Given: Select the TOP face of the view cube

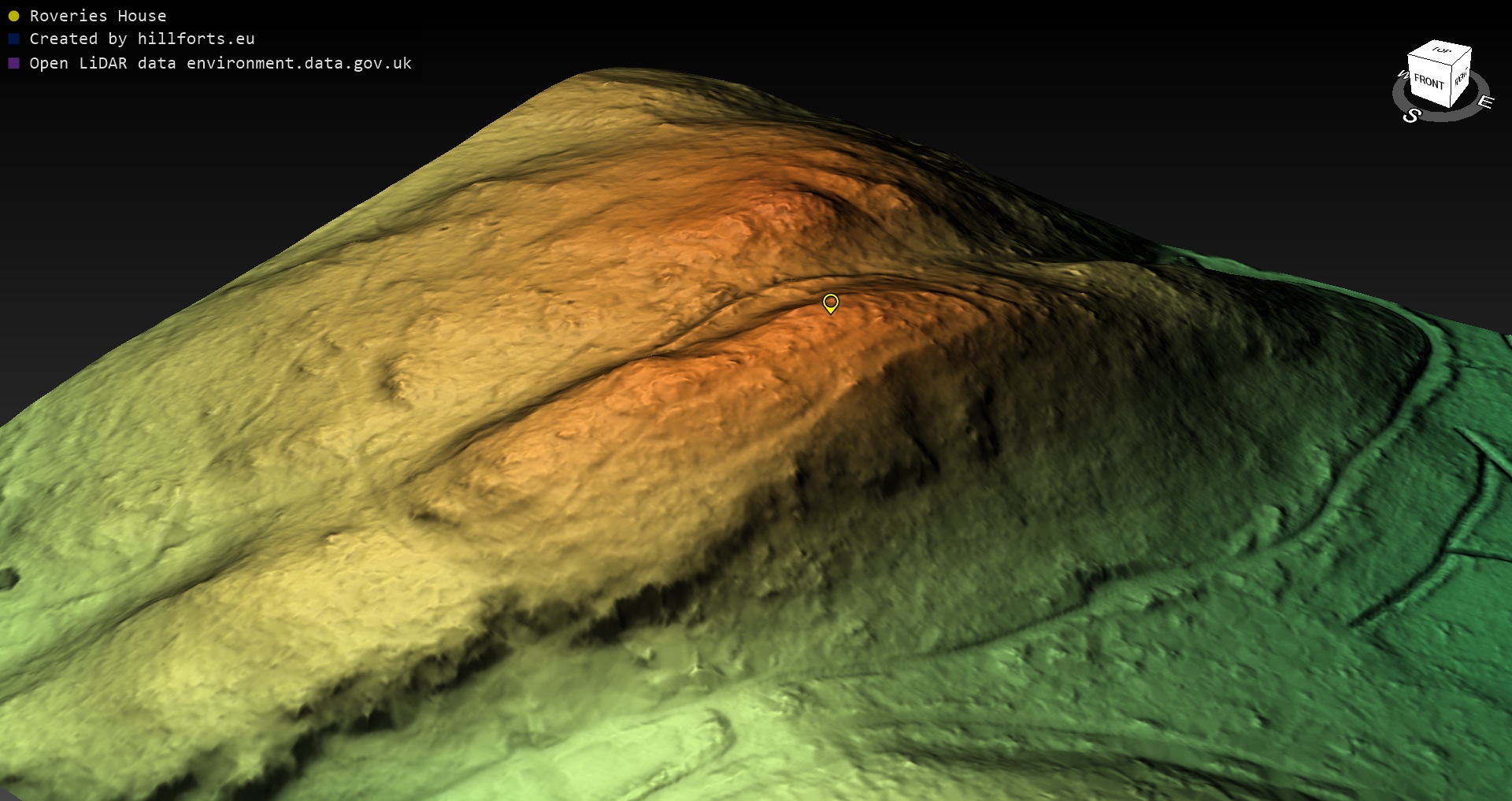Looking at the screenshot, I should [x=1441, y=51].
